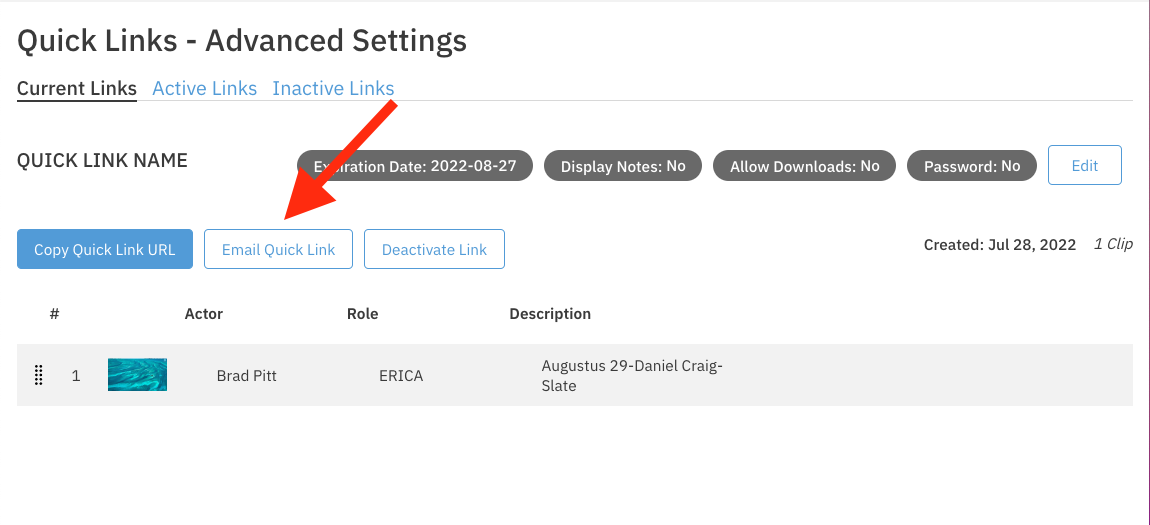Viewport: 1150px width, 525px height.
Task: Click the Display Notes: No badge
Action: (x=623, y=166)
